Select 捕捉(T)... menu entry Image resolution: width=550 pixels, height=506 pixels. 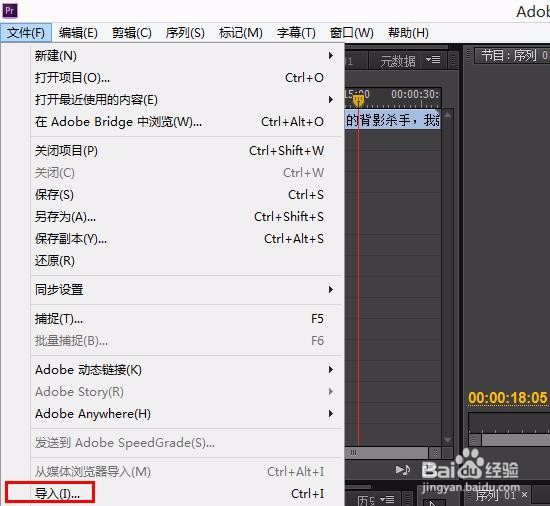point(186,319)
